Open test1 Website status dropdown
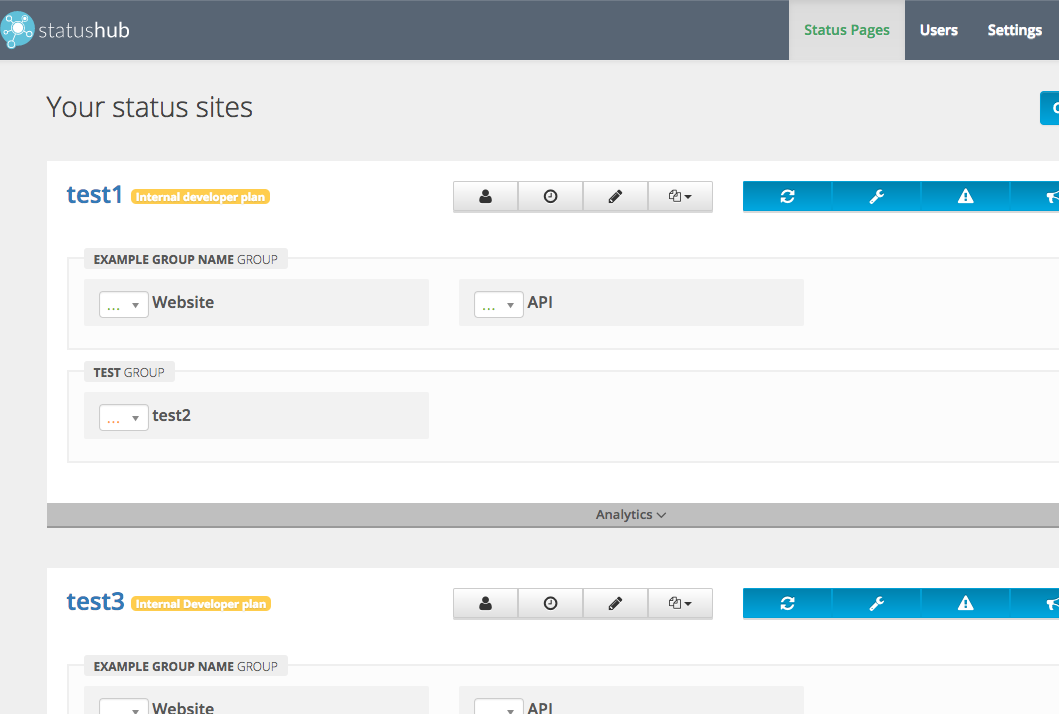Viewport: 1059px width, 714px height. pyautogui.click(x=124, y=305)
